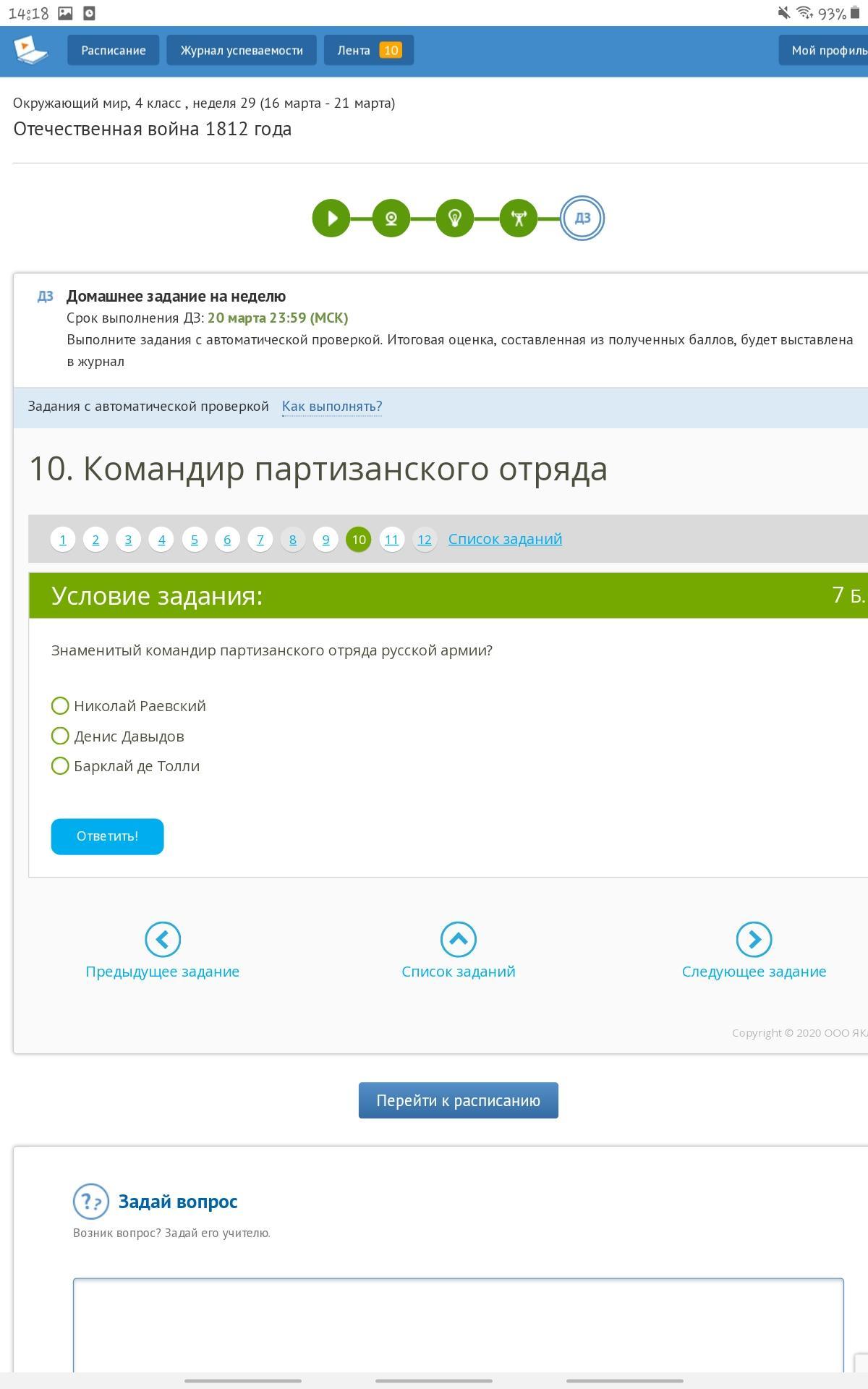868x1389 pixels.
Task: Open the webcam lesson step icon
Action: tap(391, 218)
